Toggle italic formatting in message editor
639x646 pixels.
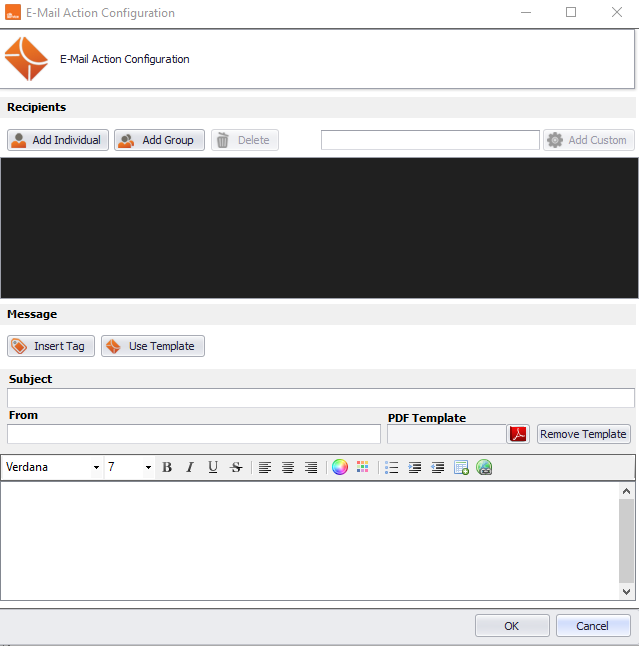[x=190, y=467]
